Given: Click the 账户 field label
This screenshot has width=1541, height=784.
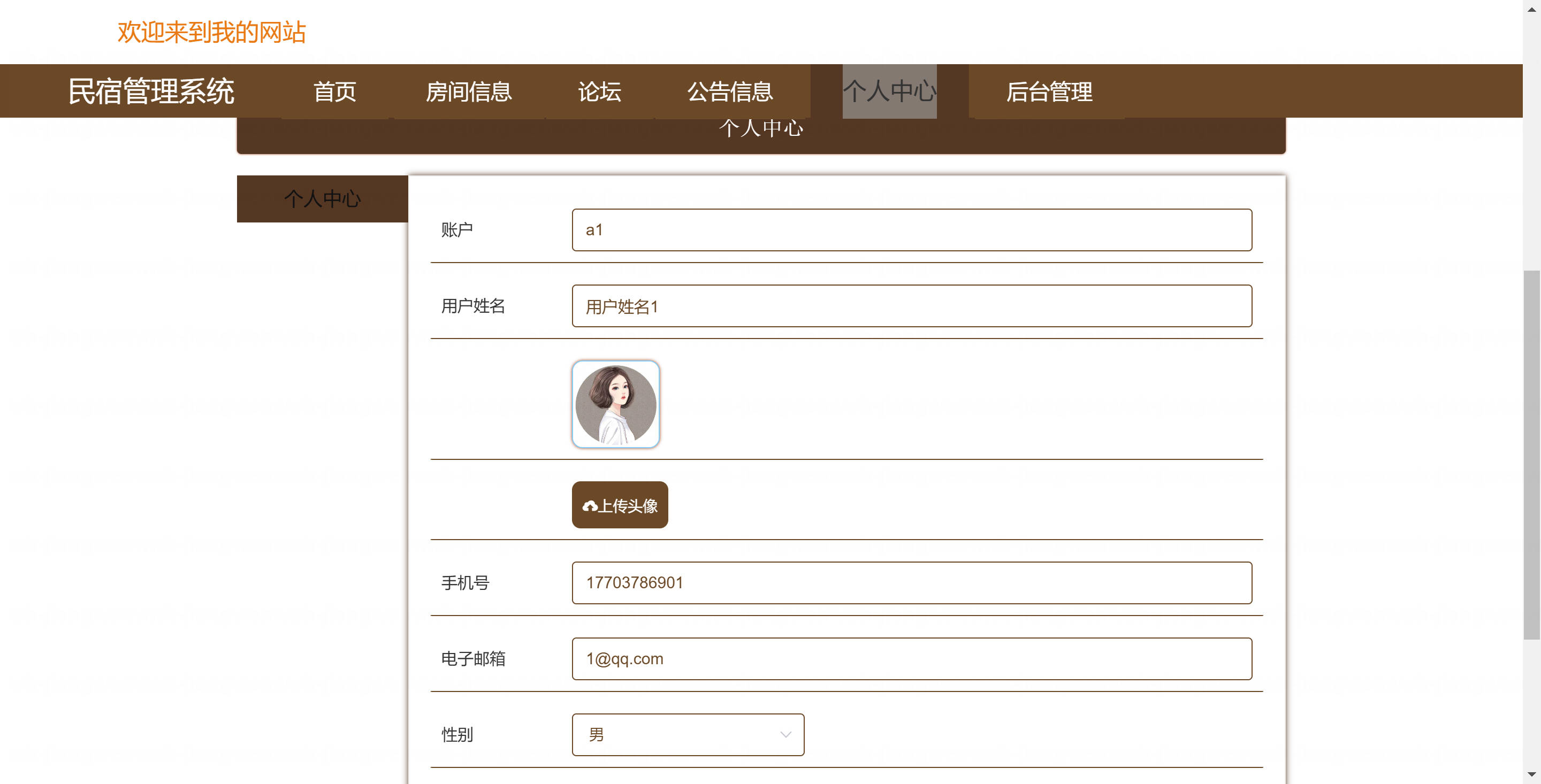Looking at the screenshot, I should [x=457, y=229].
